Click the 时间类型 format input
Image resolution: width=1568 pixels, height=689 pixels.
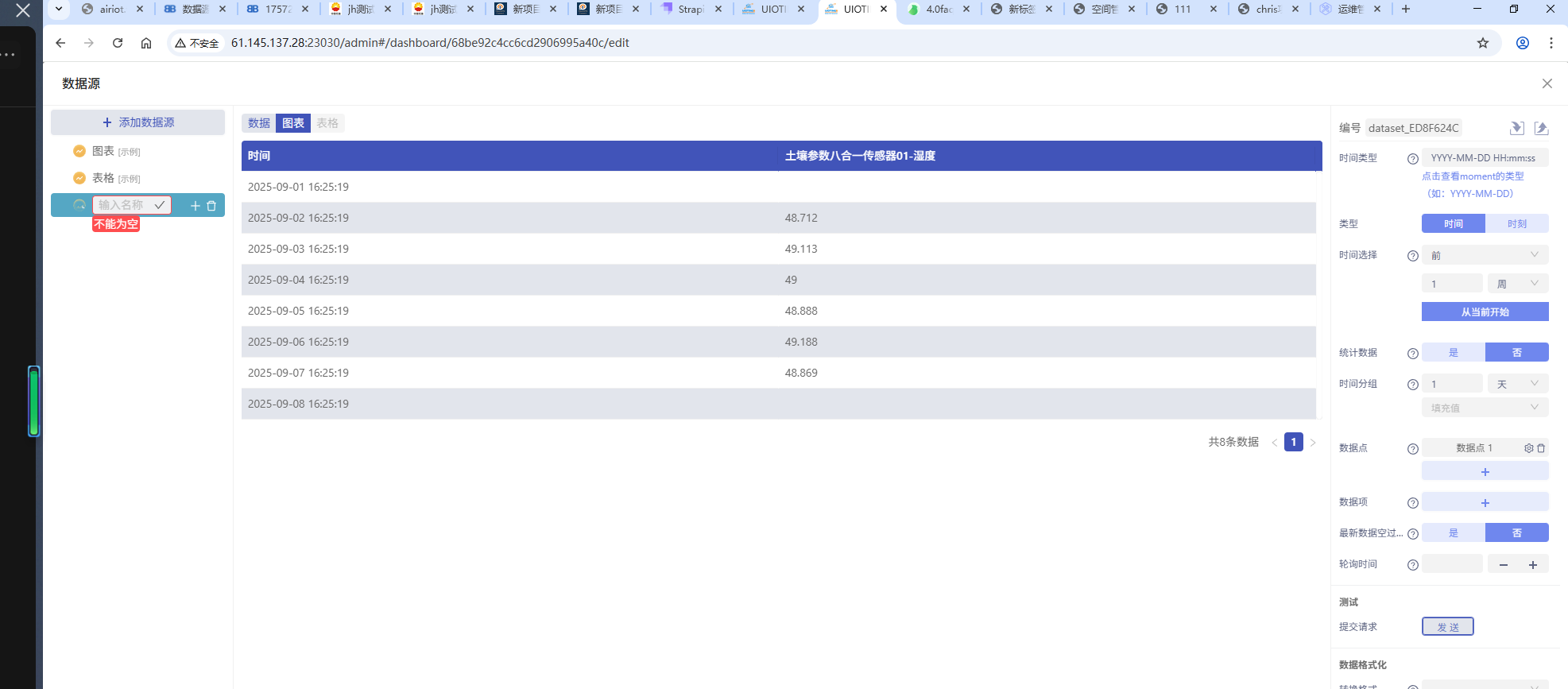click(1485, 158)
